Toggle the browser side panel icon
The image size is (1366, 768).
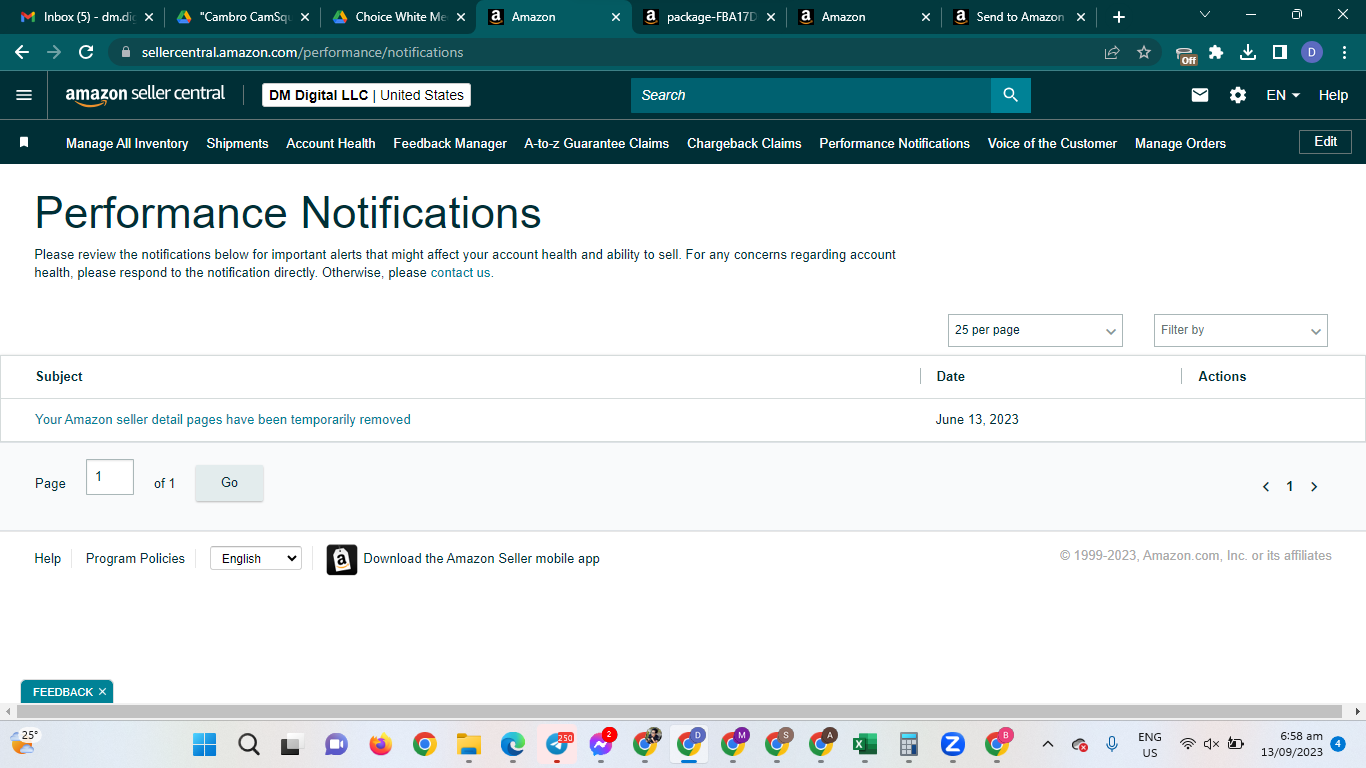click(1280, 52)
